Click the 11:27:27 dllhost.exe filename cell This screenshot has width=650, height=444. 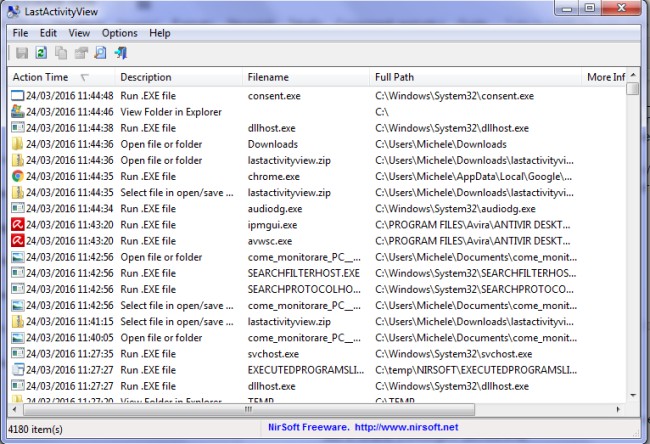272,386
